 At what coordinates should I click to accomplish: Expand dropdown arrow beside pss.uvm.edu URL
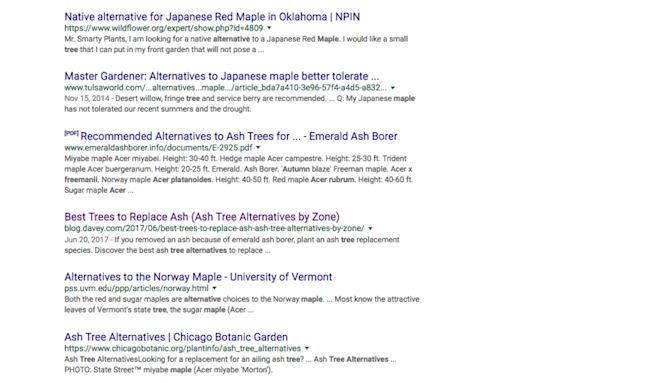[x=215, y=289]
